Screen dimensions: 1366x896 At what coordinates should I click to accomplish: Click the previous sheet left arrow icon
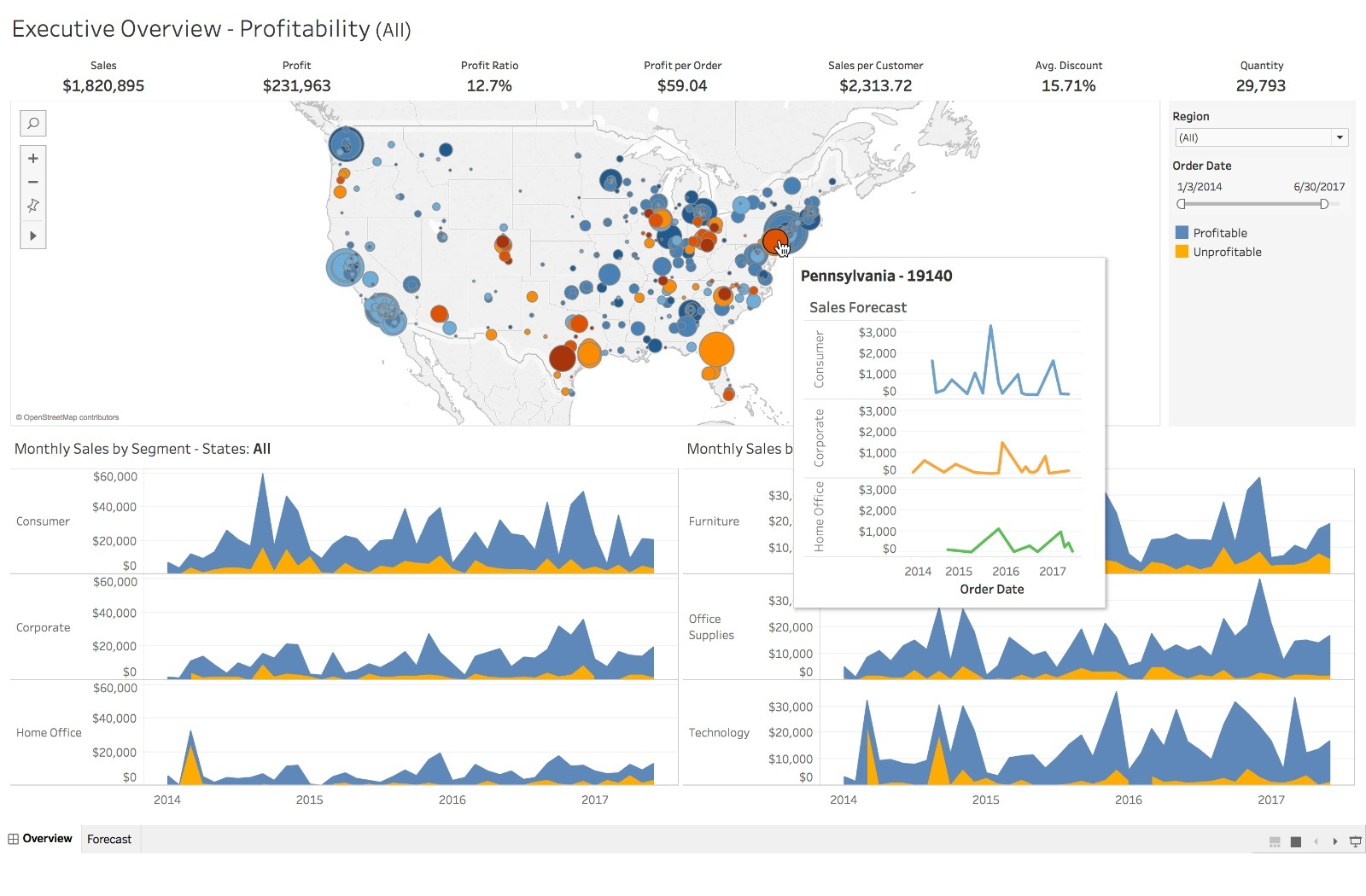point(1317,841)
